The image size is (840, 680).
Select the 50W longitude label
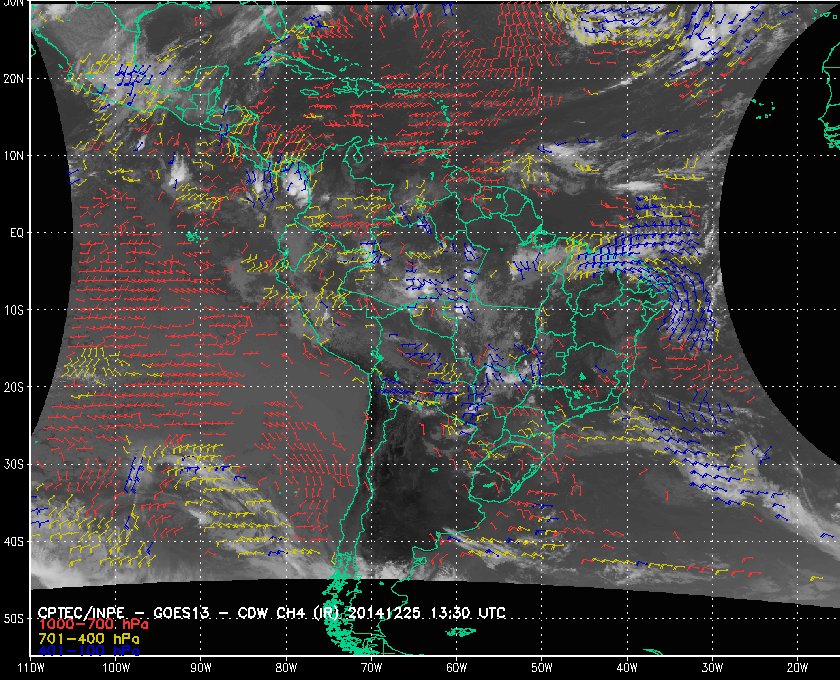(x=542, y=668)
